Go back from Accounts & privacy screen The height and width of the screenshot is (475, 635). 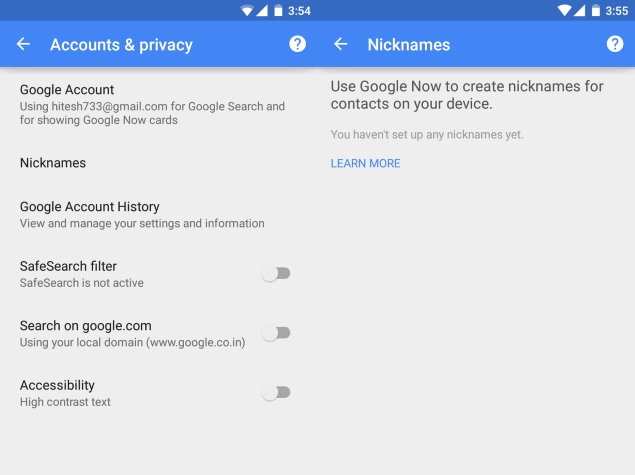click(23, 44)
